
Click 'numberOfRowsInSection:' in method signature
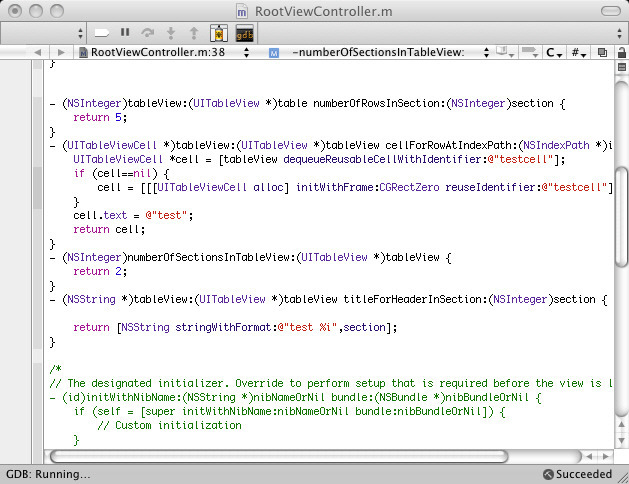pyautogui.click(x=379, y=103)
